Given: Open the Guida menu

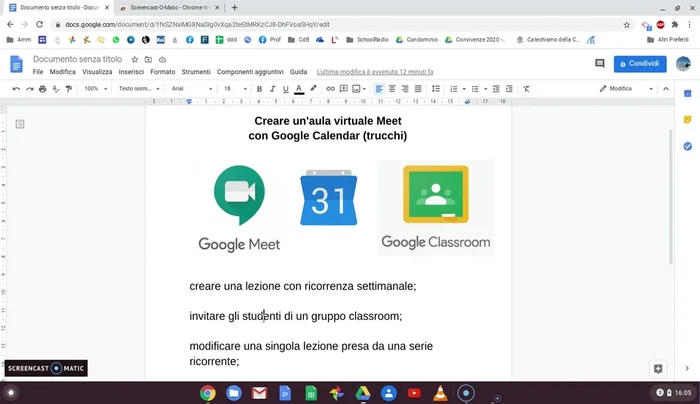Looking at the screenshot, I should pos(298,72).
